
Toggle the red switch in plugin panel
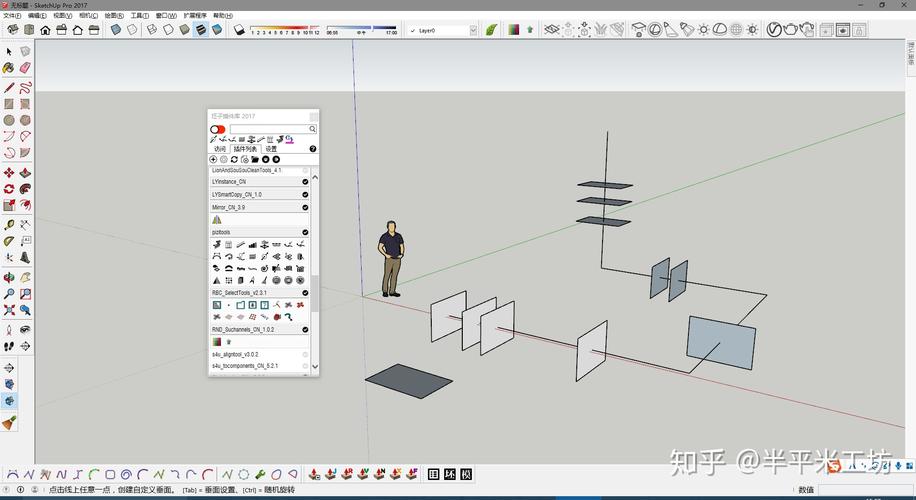[x=217, y=129]
